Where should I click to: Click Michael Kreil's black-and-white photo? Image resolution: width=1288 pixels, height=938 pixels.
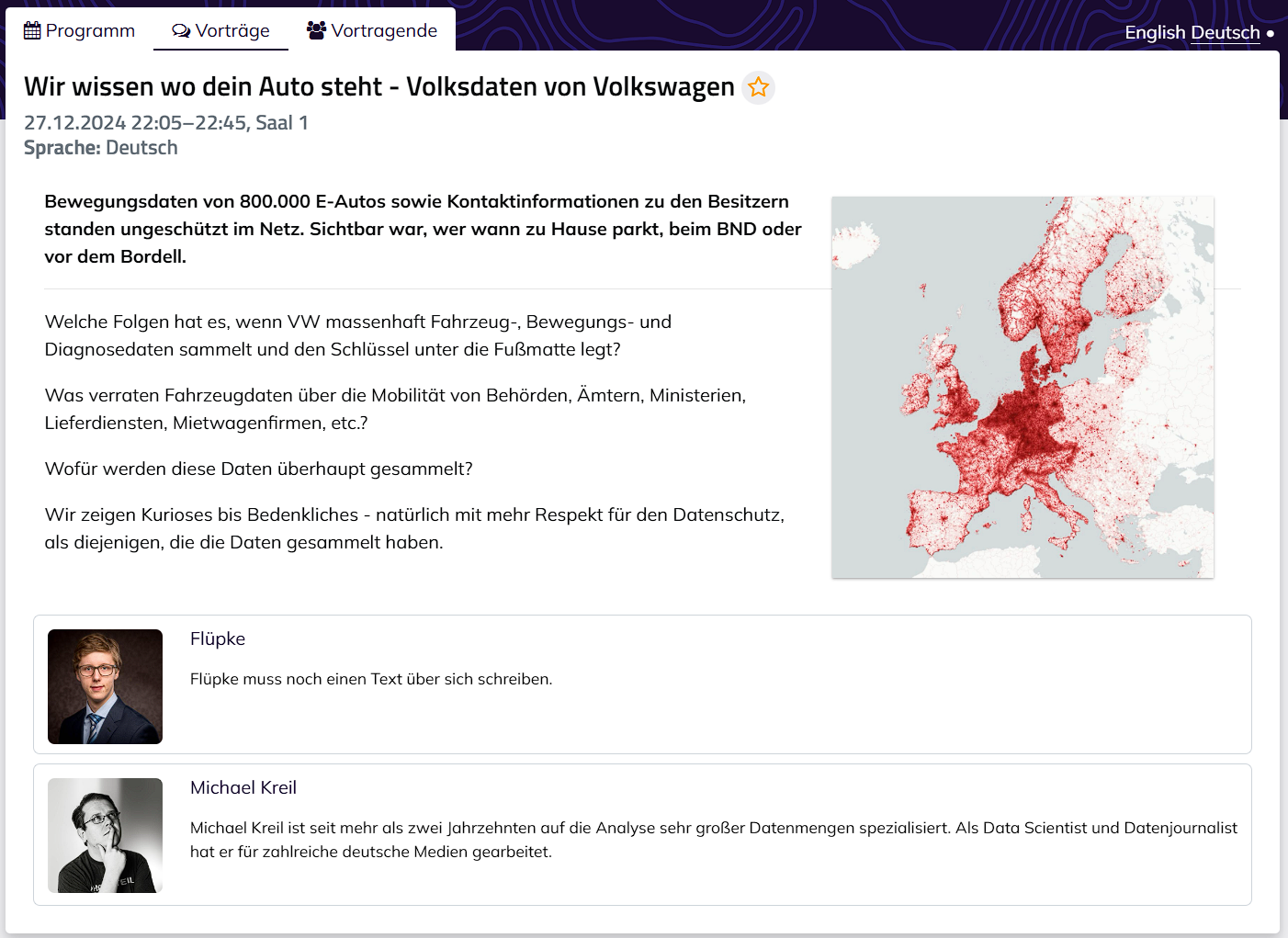coord(105,835)
